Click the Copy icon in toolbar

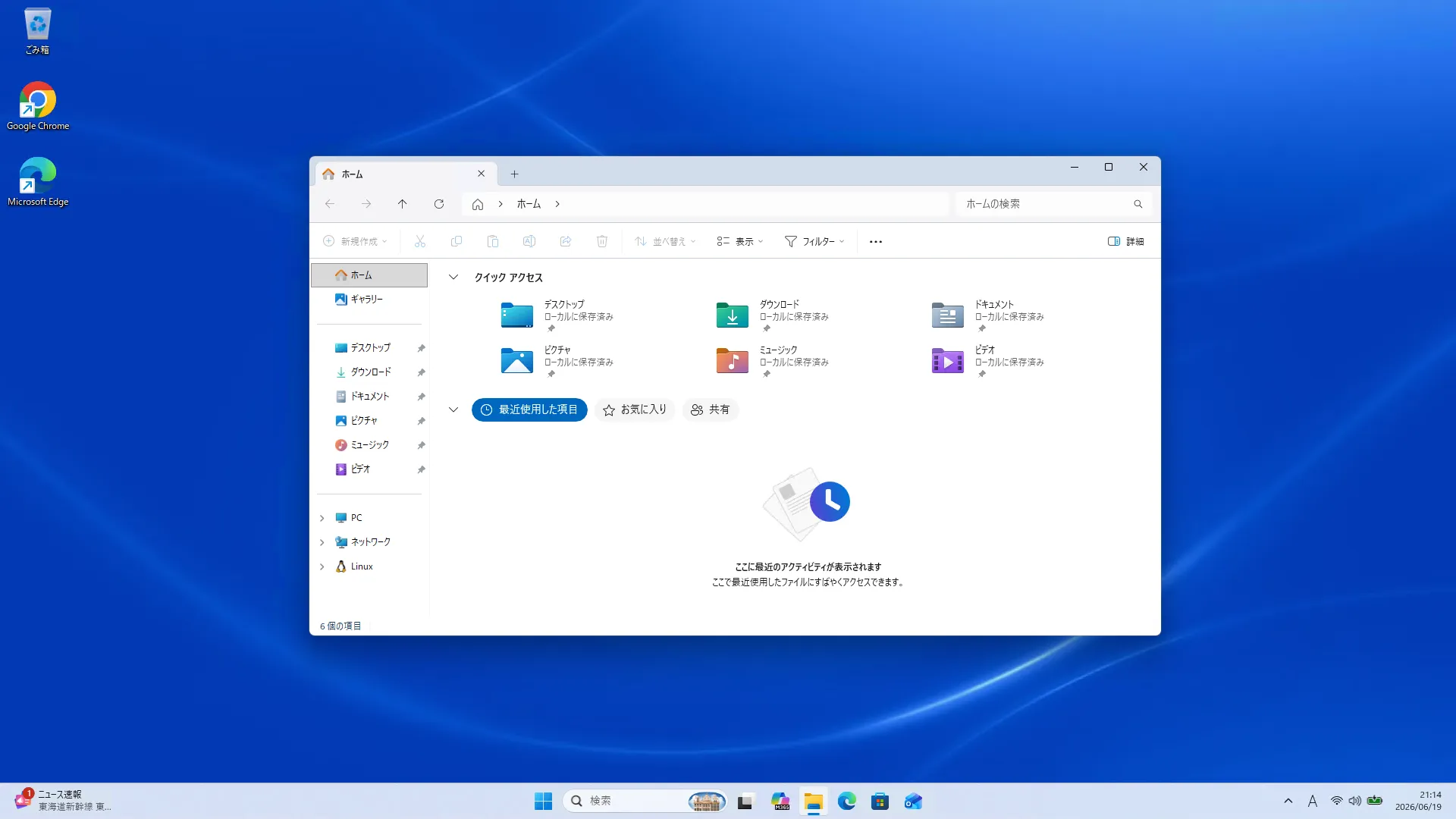(456, 241)
